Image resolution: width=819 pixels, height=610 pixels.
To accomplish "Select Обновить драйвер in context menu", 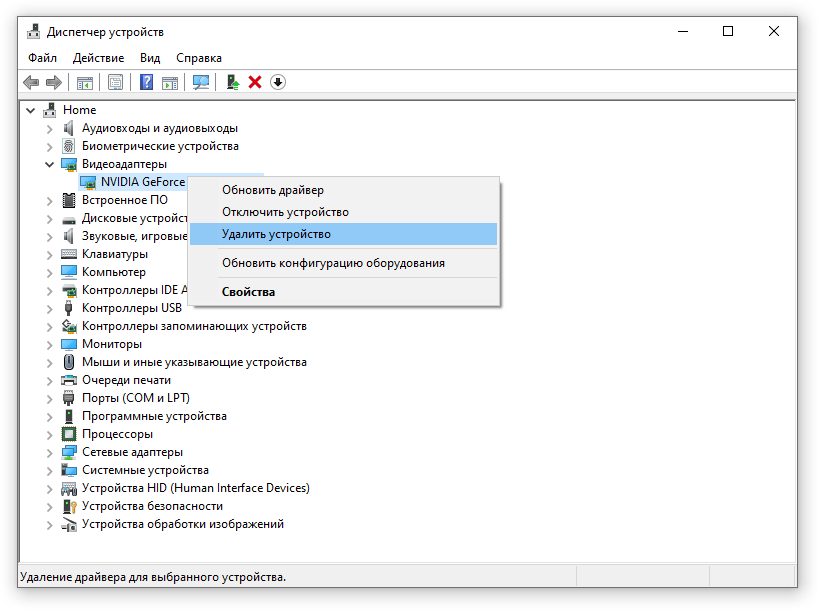I will pyautogui.click(x=273, y=190).
